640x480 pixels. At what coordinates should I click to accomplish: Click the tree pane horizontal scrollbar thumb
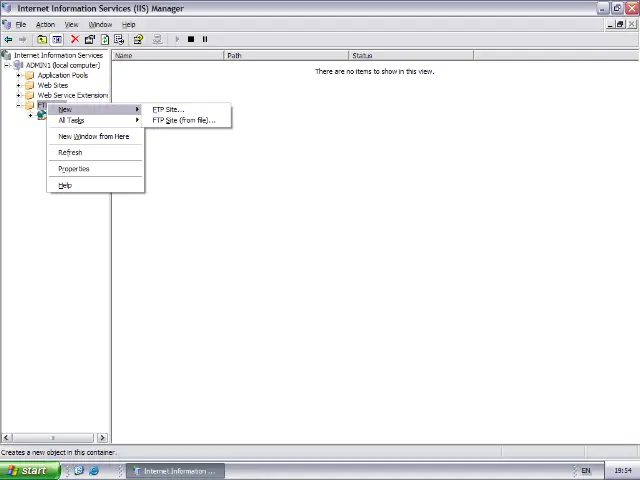(x=53, y=438)
